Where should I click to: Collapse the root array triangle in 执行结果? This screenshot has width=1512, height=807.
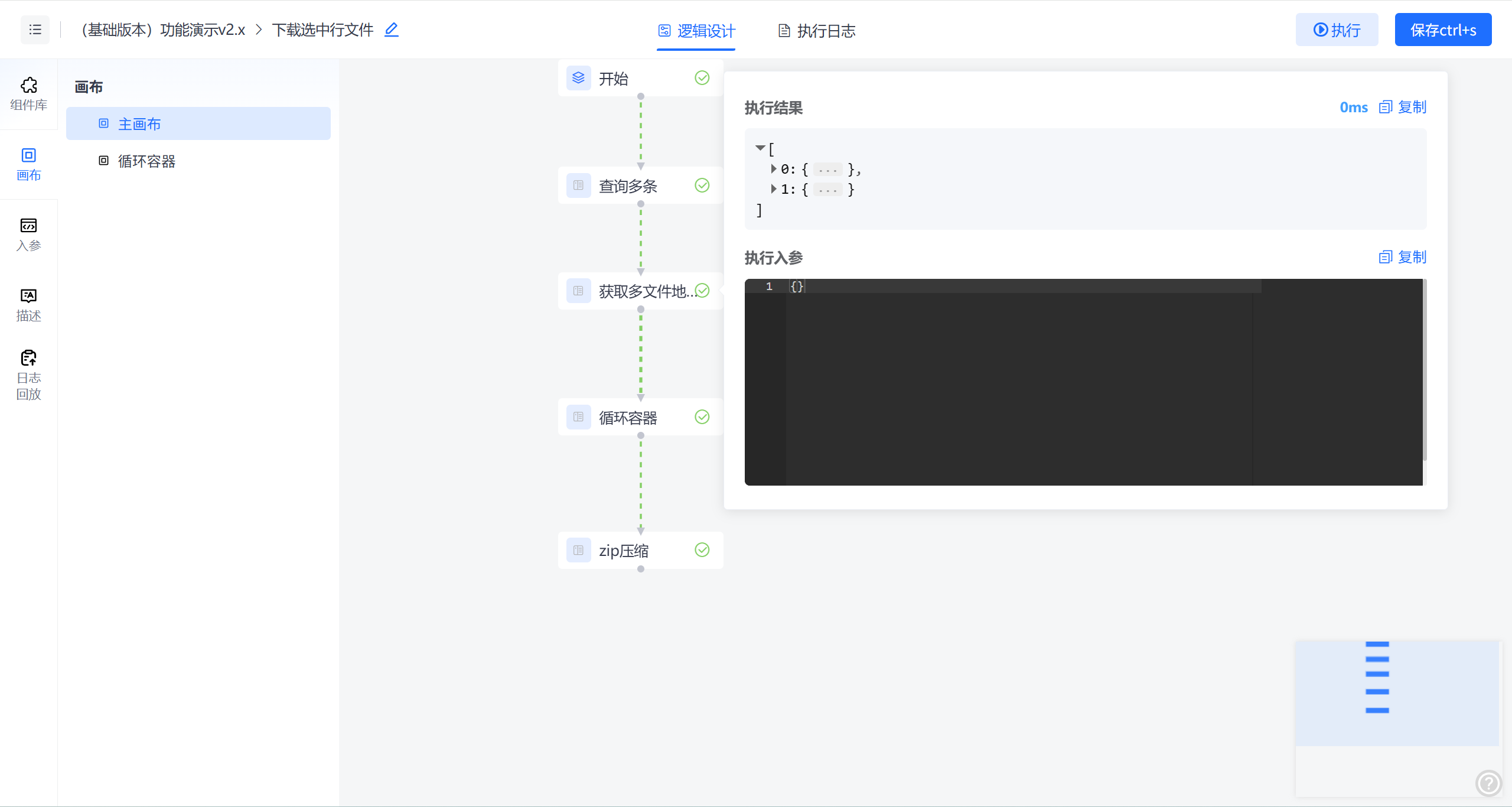[x=760, y=148]
